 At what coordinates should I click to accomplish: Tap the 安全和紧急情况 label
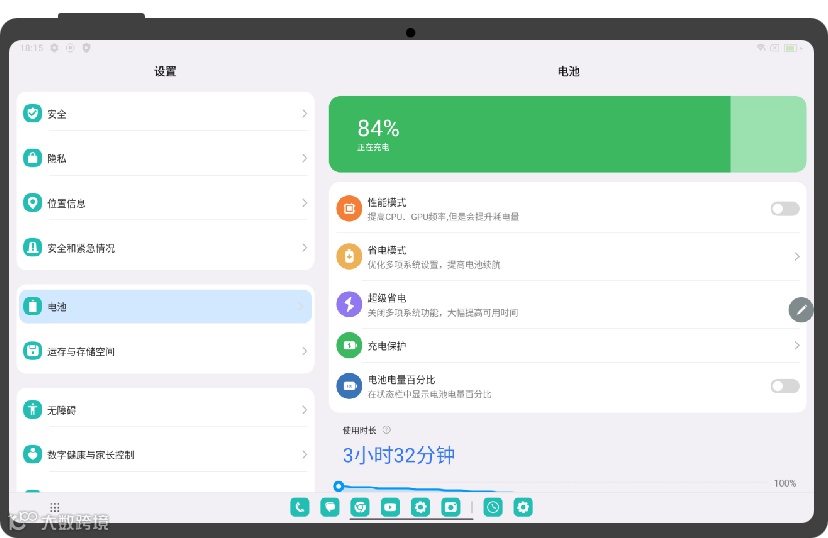(x=81, y=248)
